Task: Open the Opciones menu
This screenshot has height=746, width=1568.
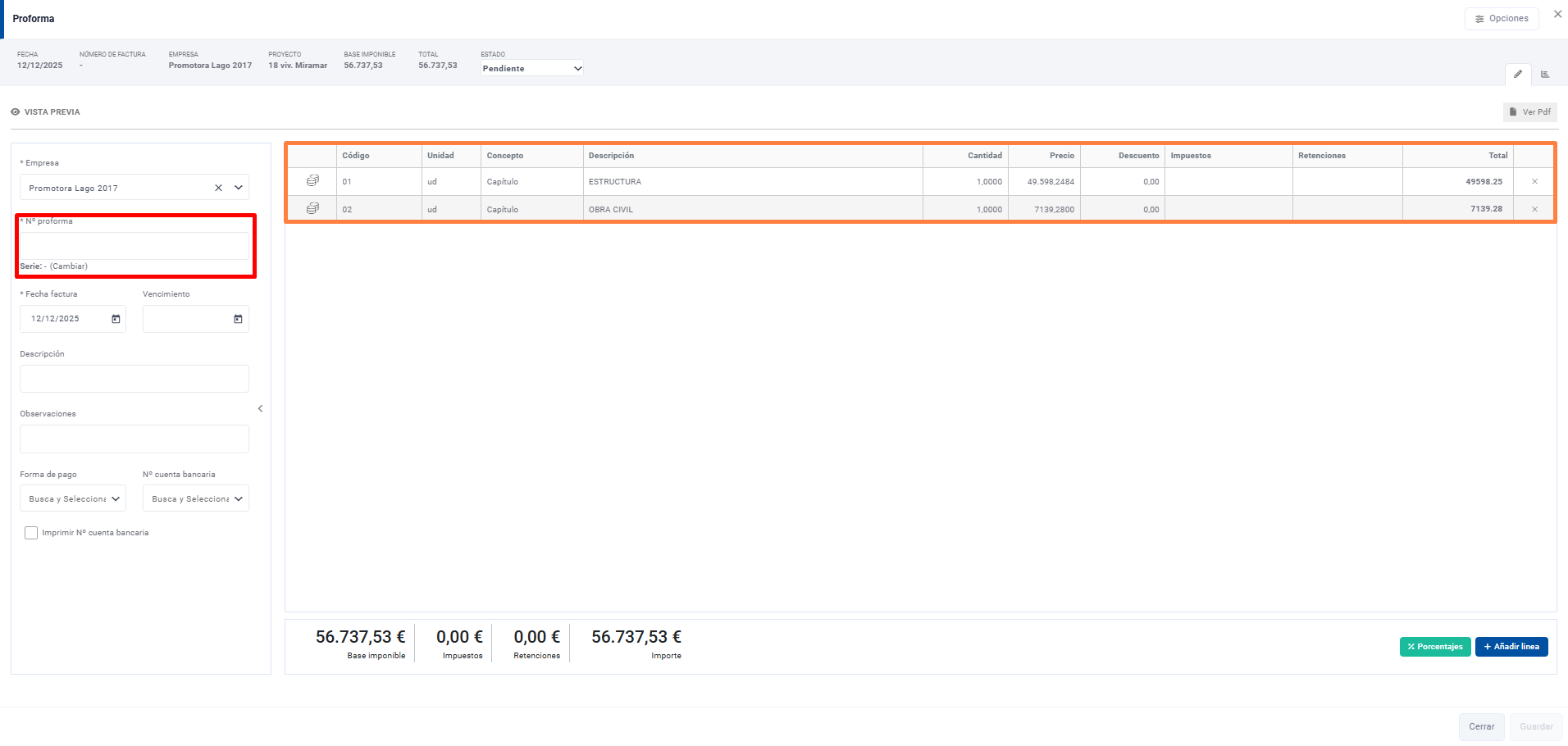Action: click(x=1501, y=19)
